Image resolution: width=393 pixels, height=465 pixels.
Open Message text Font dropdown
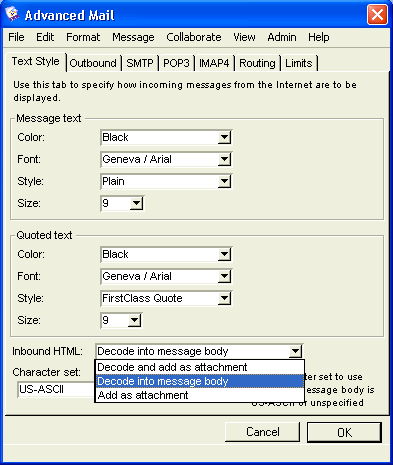pos(166,159)
